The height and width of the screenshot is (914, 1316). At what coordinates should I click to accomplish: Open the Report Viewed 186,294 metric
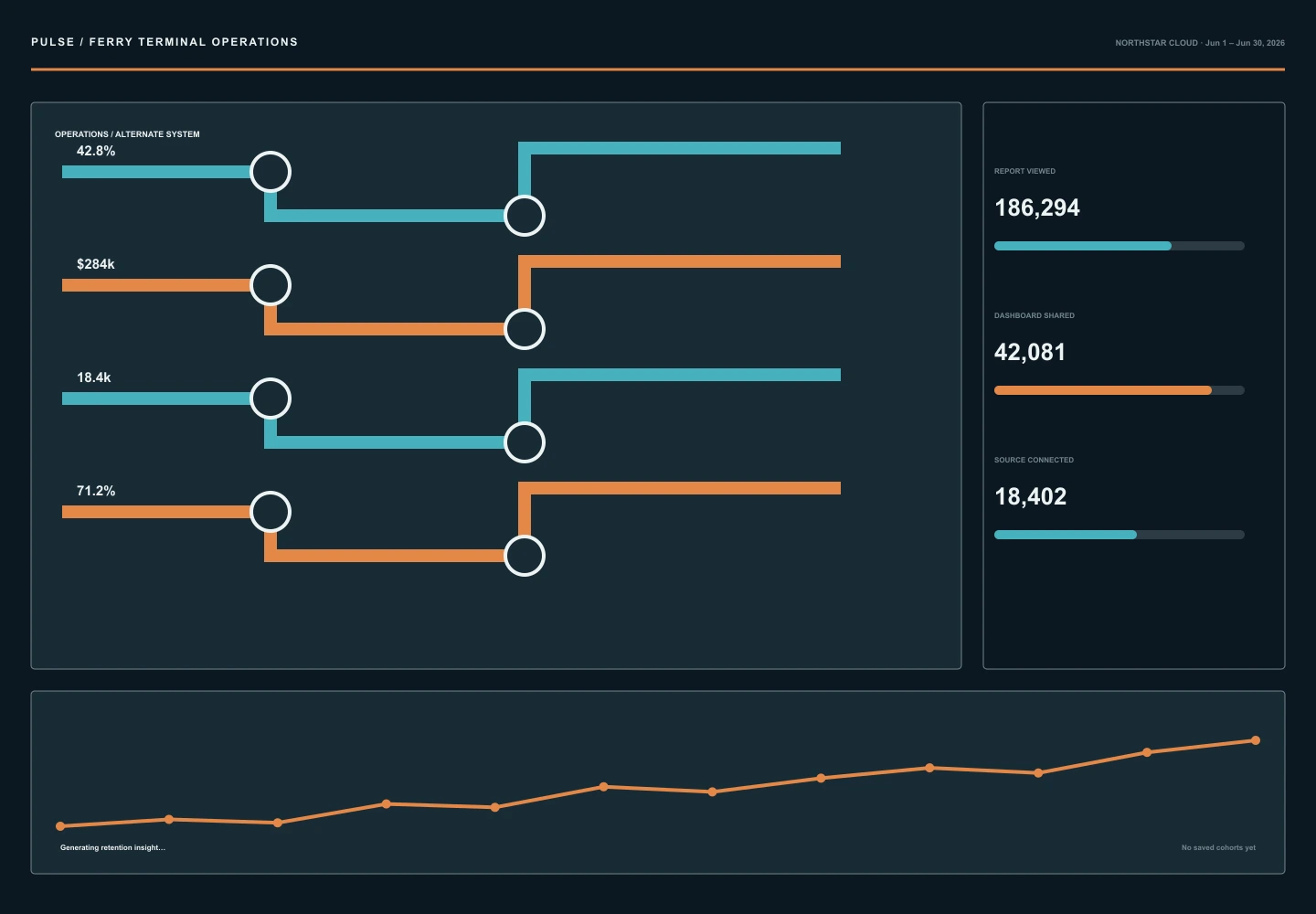(1037, 208)
